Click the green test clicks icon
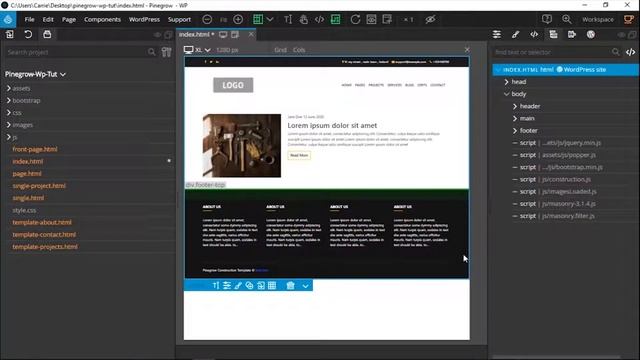Screen dimensions: 640x360 [x=335, y=19]
